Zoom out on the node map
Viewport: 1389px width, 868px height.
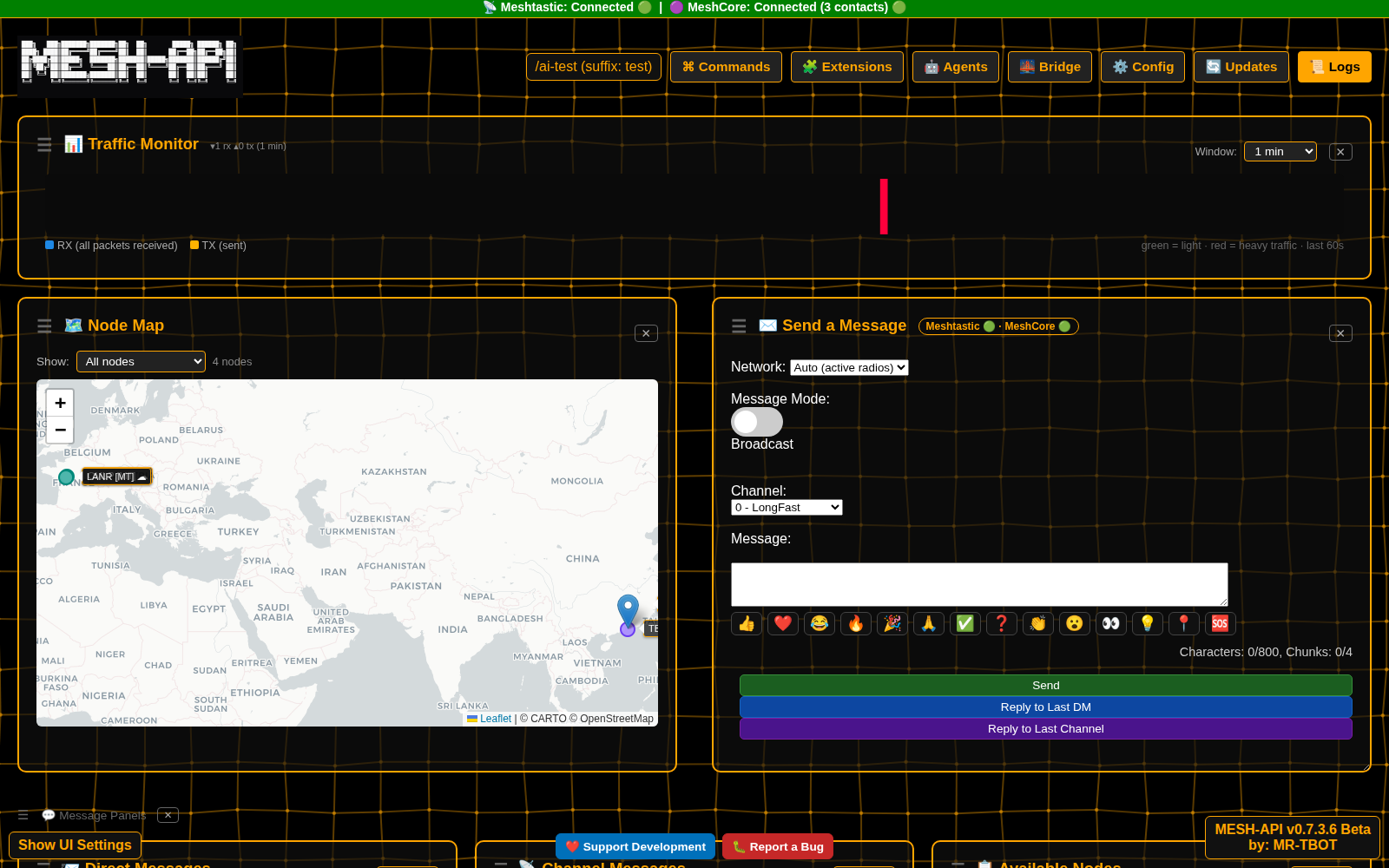click(x=60, y=430)
